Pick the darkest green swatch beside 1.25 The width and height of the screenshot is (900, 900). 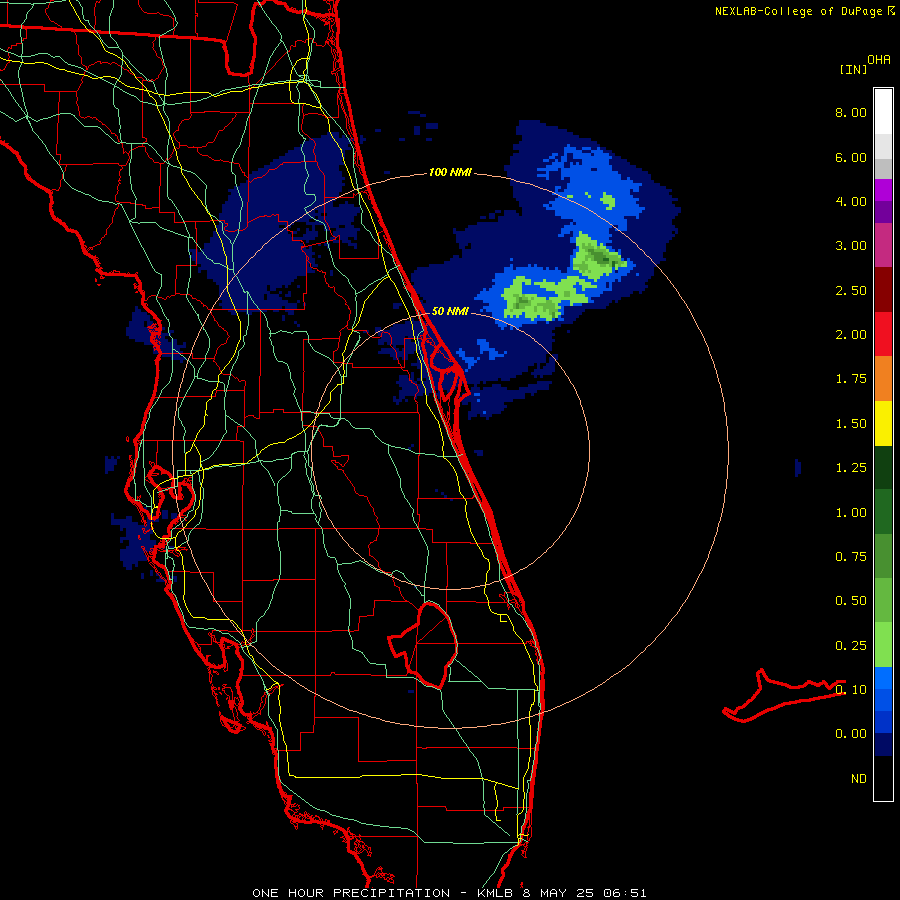(x=883, y=467)
